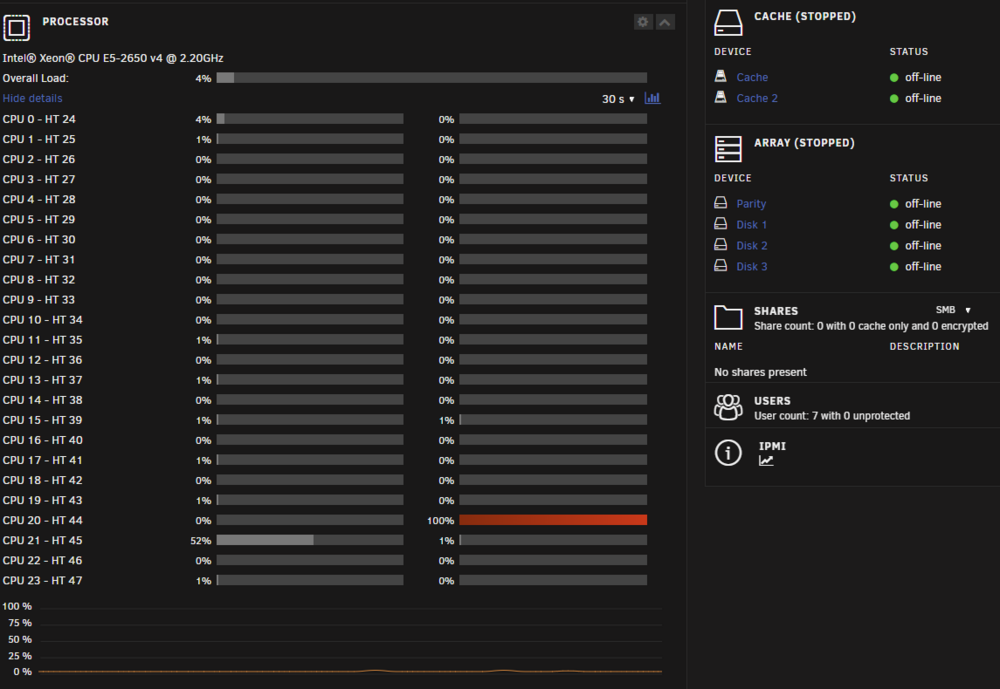The height and width of the screenshot is (689, 1000).
Task: Open the Cache device link
Action: tap(752, 77)
